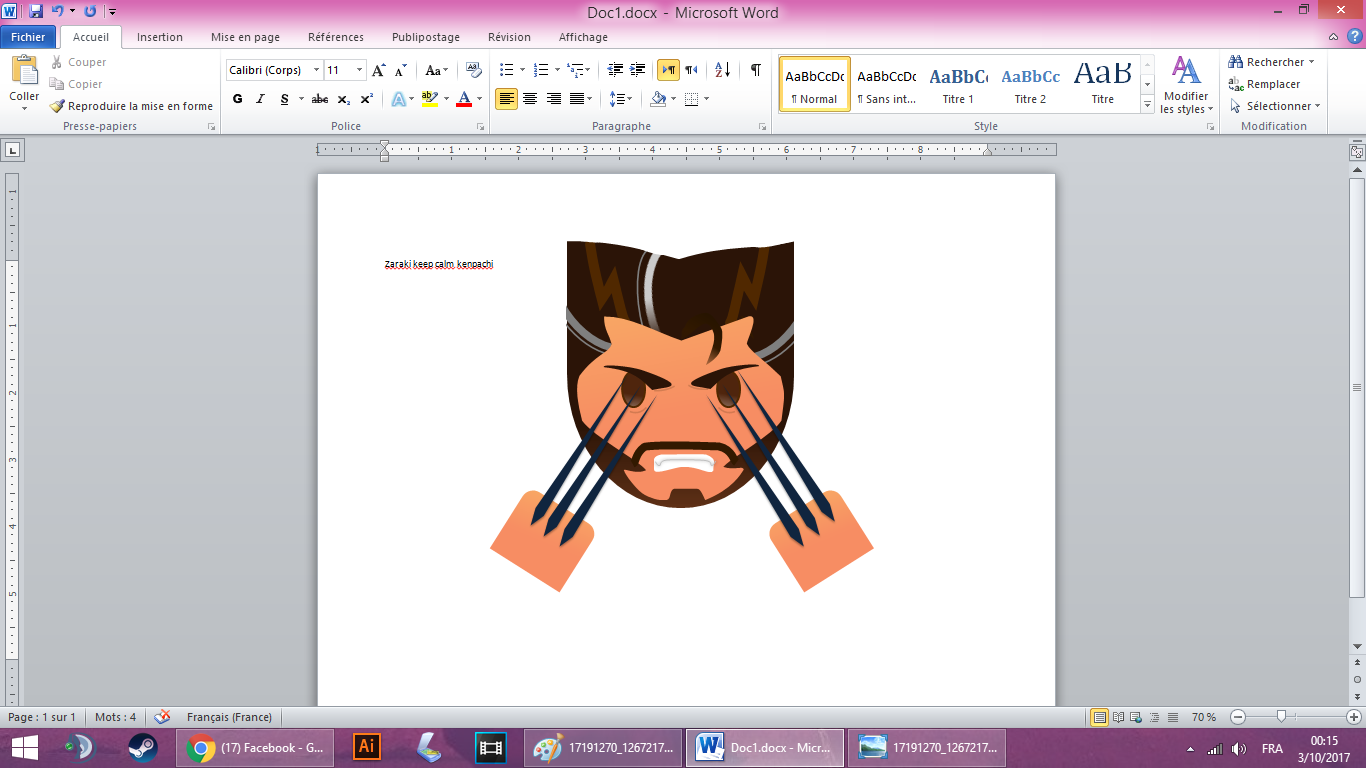Switch to Révision tab
Screen dimensions: 1366x768
pyautogui.click(x=509, y=37)
